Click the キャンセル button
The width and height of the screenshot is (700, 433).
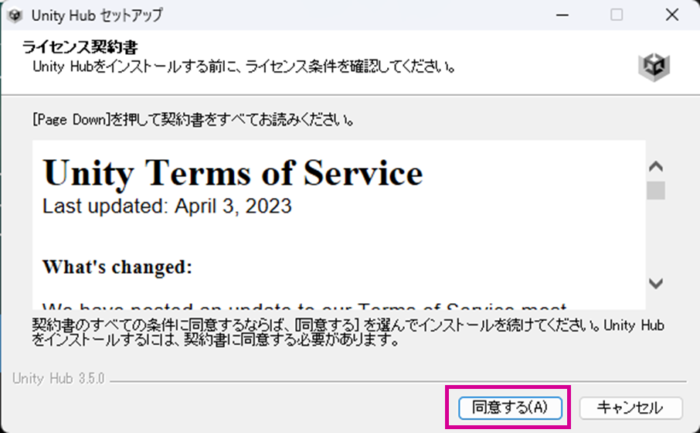pos(630,407)
